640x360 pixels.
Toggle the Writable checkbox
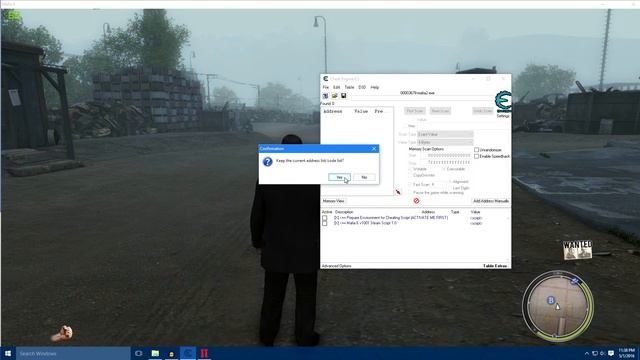coord(411,169)
